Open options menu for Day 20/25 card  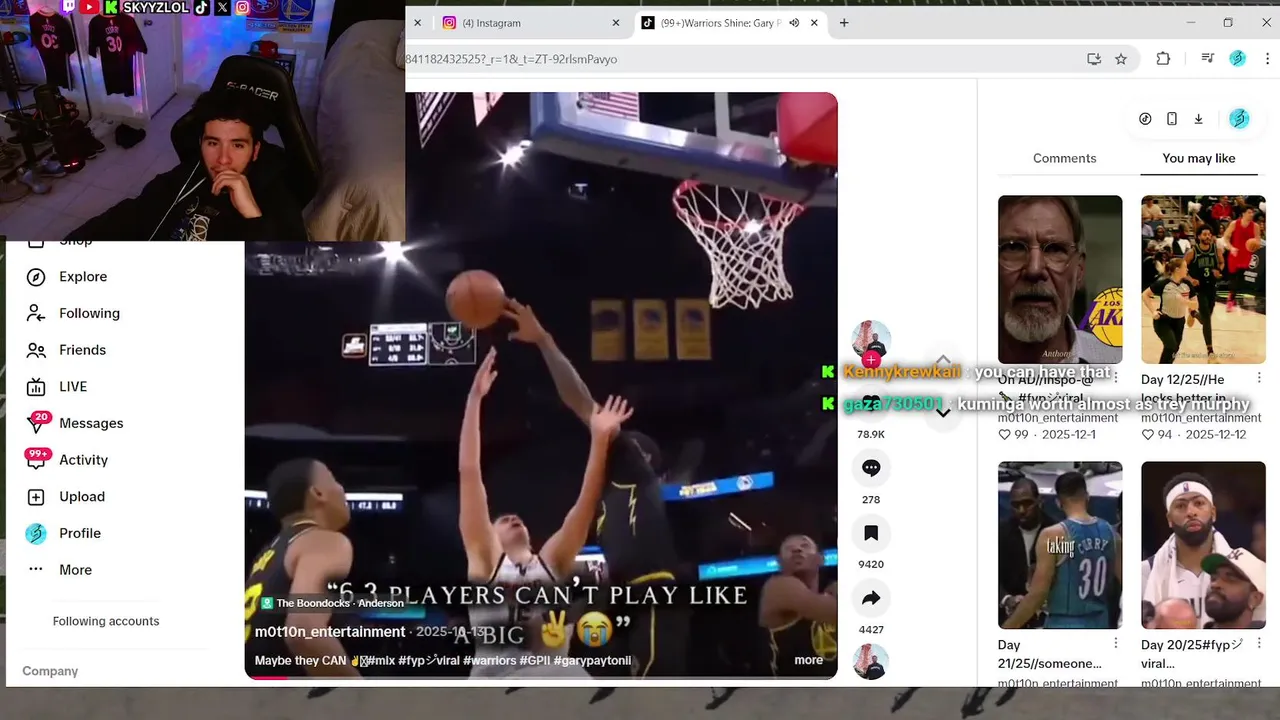pos(1259,644)
